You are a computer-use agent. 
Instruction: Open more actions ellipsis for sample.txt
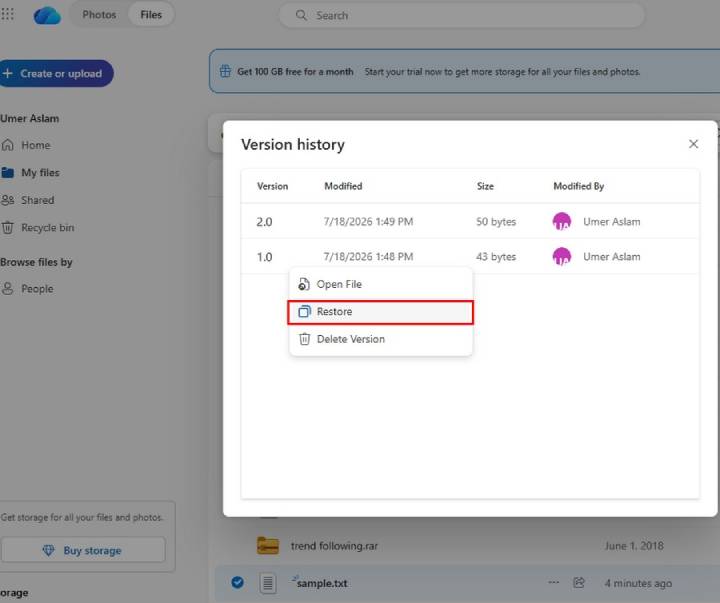click(554, 582)
